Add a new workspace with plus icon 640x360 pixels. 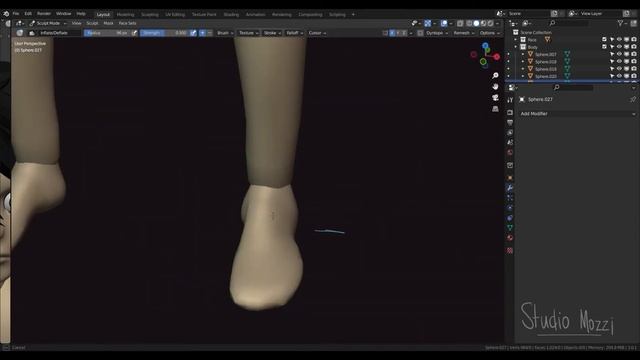pos(353,14)
